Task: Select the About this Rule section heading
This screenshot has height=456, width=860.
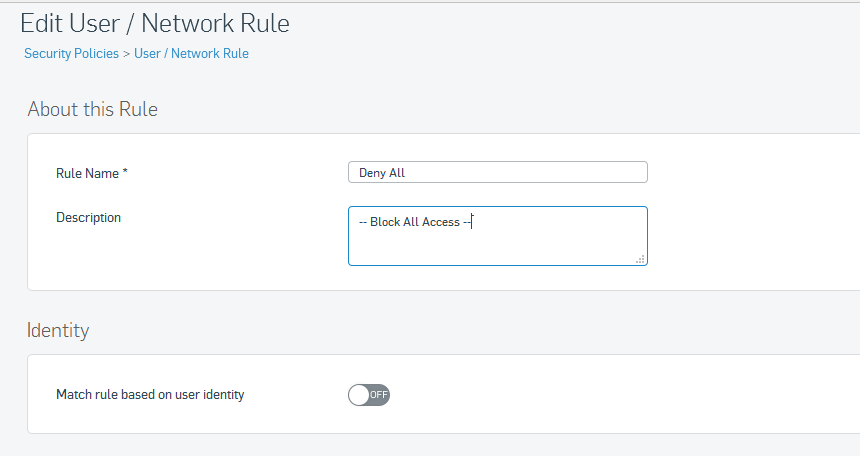Action: (x=93, y=109)
